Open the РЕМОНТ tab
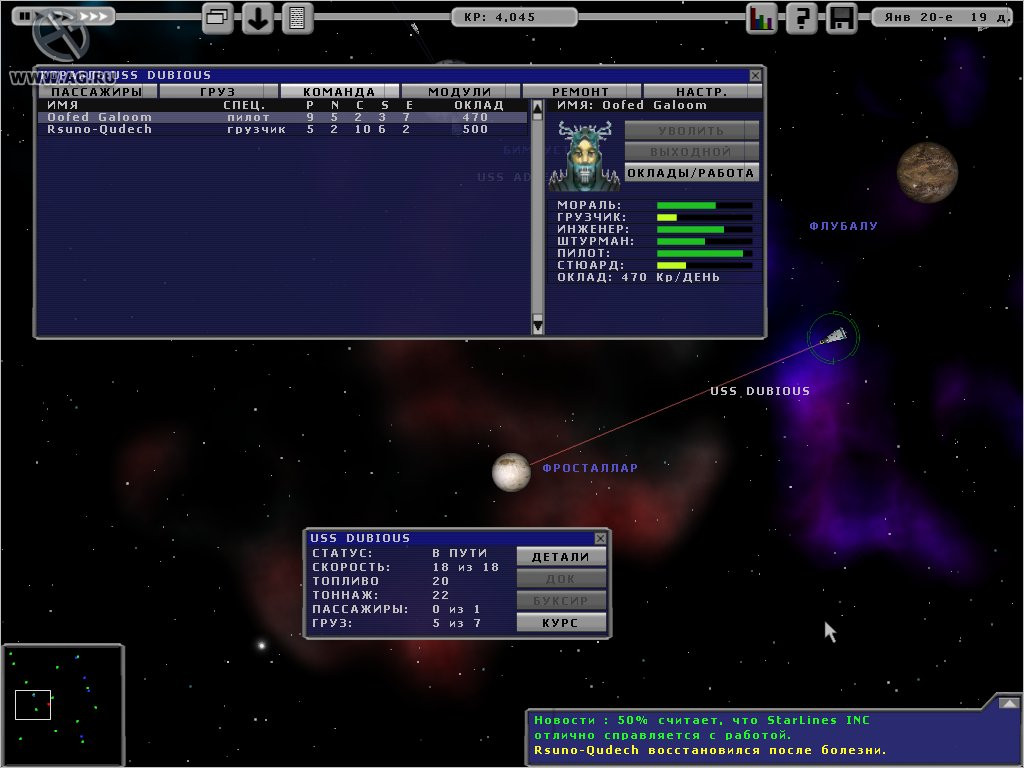1024x768 pixels. (581, 91)
